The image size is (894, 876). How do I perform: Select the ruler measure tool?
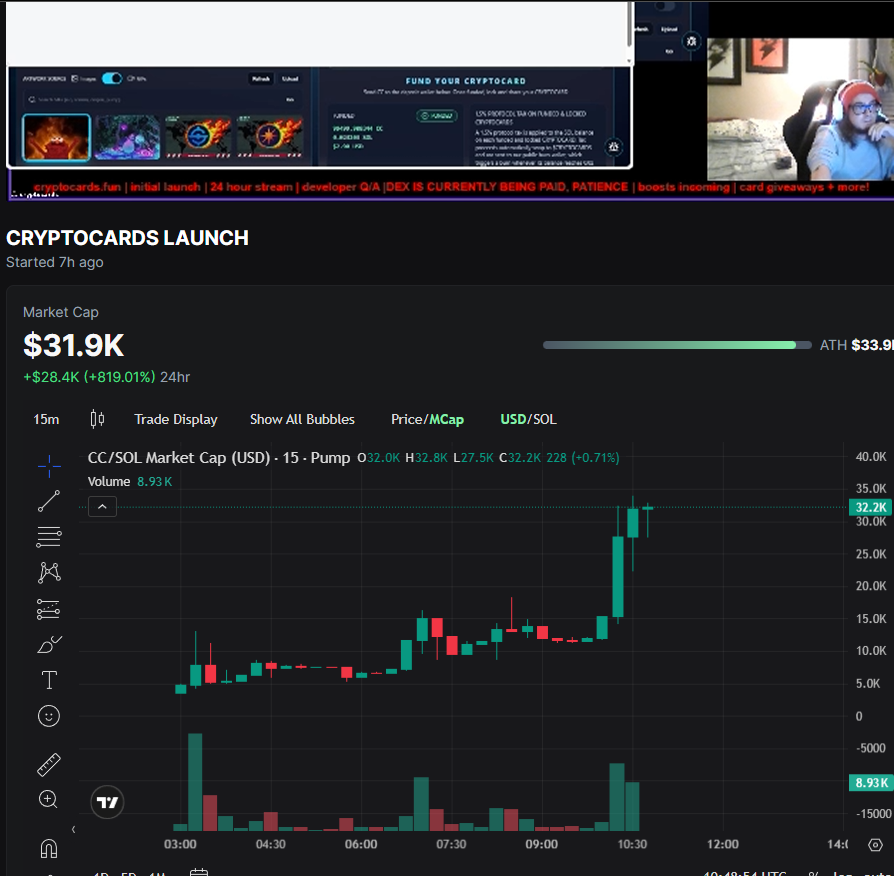(49, 765)
